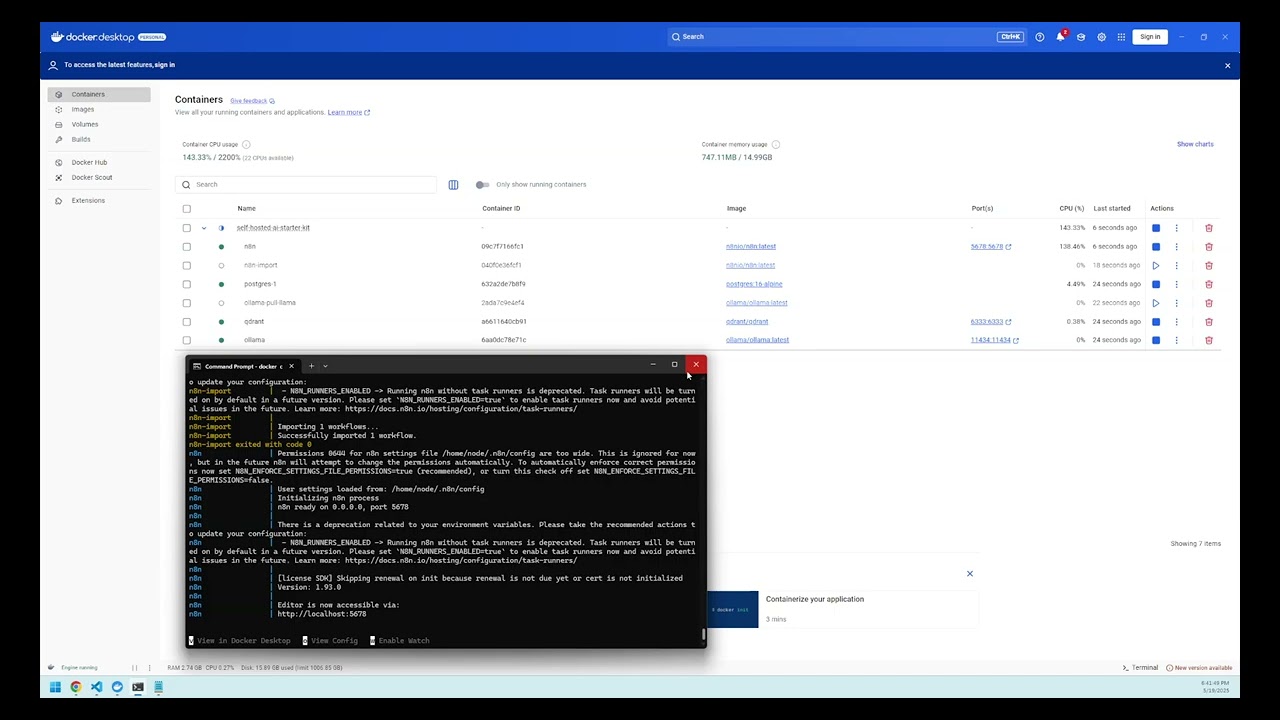
Task: Go to Images in the sidebar
Action: click(99, 110)
